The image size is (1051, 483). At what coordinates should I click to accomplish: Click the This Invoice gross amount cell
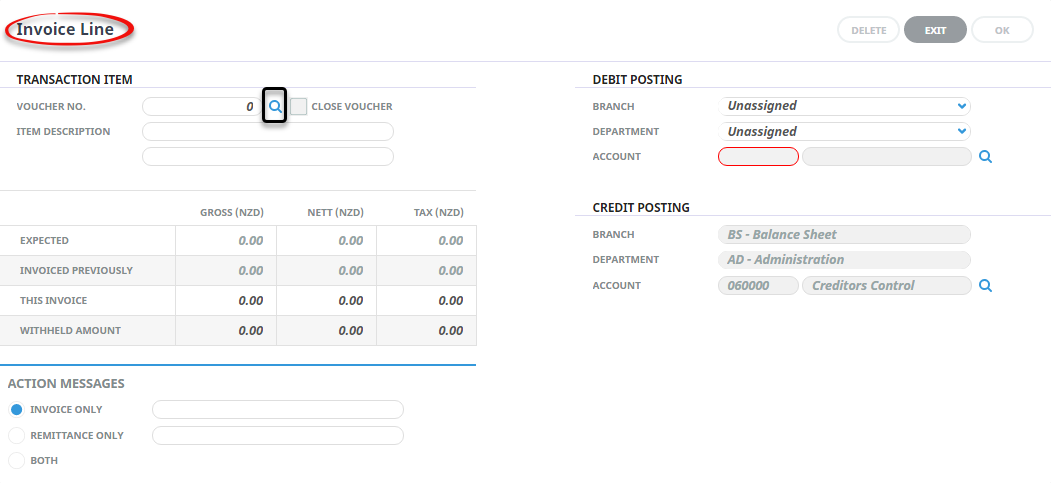coord(226,301)
